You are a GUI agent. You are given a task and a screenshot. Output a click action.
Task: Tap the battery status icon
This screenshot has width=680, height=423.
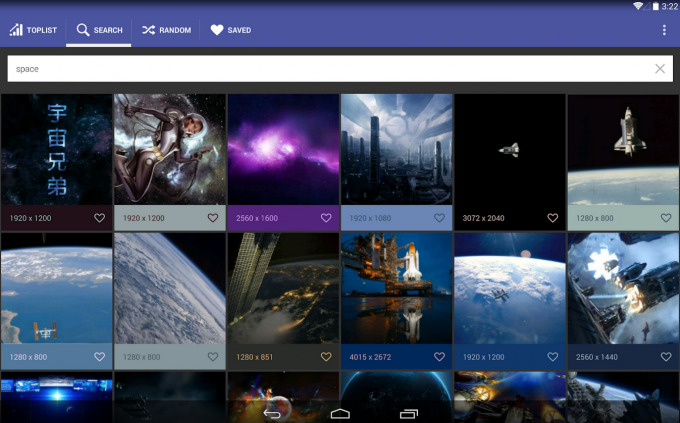(656, 6)
